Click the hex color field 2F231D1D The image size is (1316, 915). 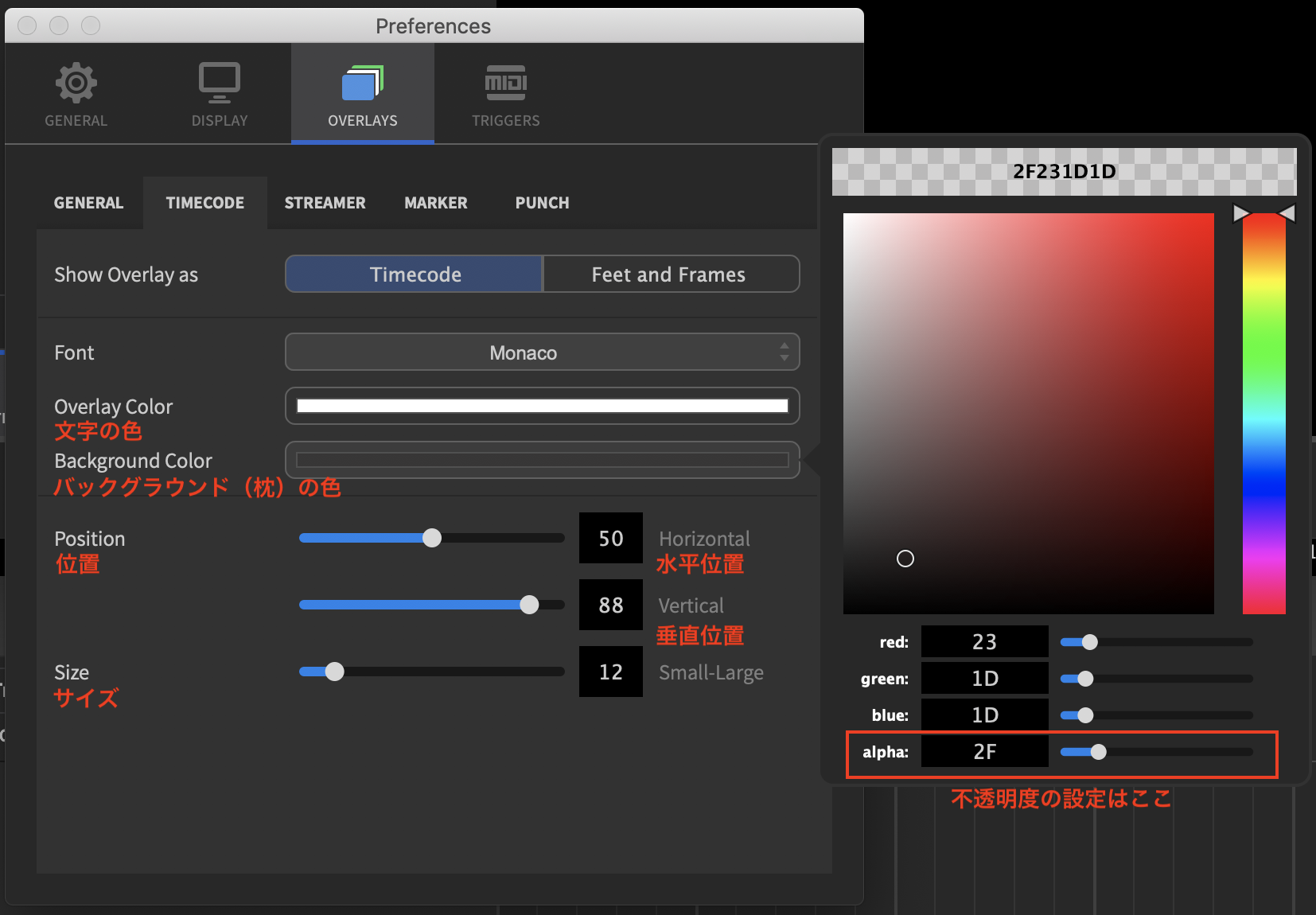click(1064, 172)
